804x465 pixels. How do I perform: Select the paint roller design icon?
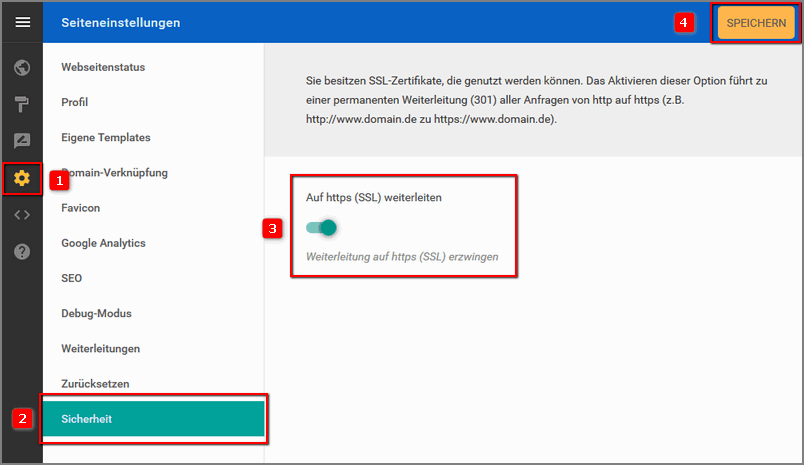point(22,105)
